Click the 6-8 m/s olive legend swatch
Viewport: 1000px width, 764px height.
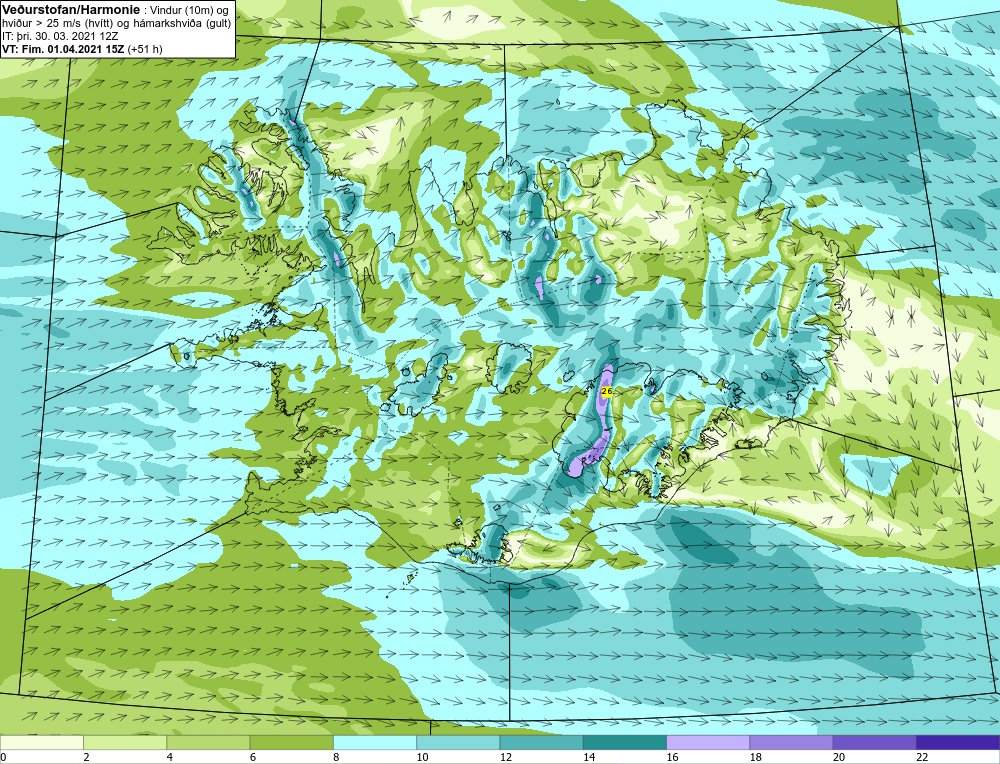coord(291,742)
